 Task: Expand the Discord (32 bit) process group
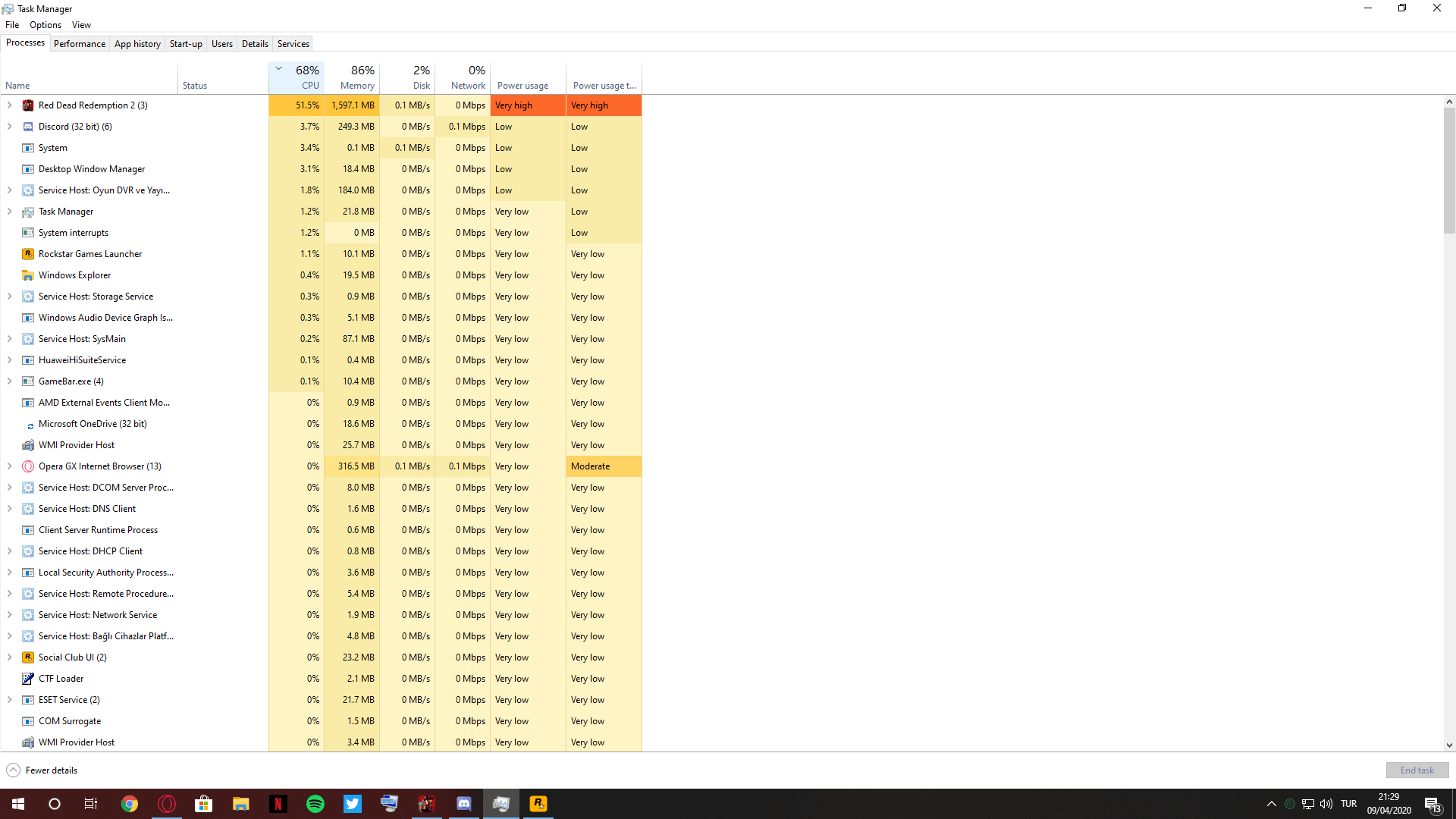pos(10,127)
